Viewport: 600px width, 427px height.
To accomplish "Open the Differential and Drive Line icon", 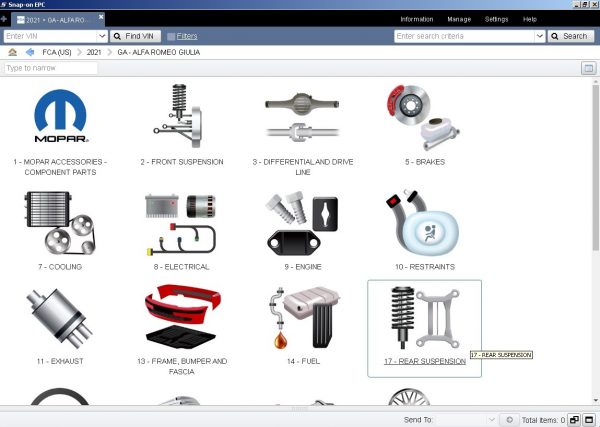I will point(302,117).
